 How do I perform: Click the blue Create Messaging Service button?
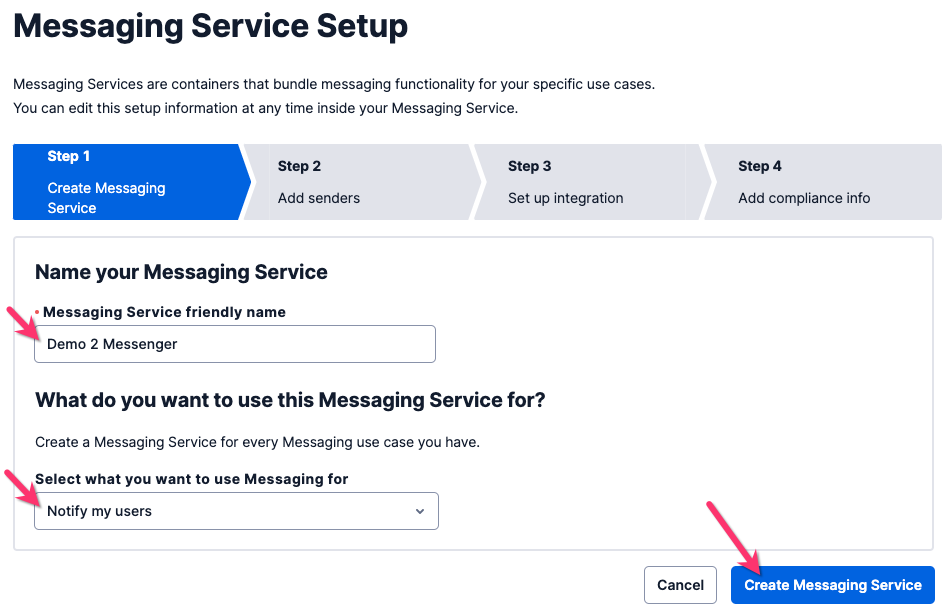click(832, 585)
